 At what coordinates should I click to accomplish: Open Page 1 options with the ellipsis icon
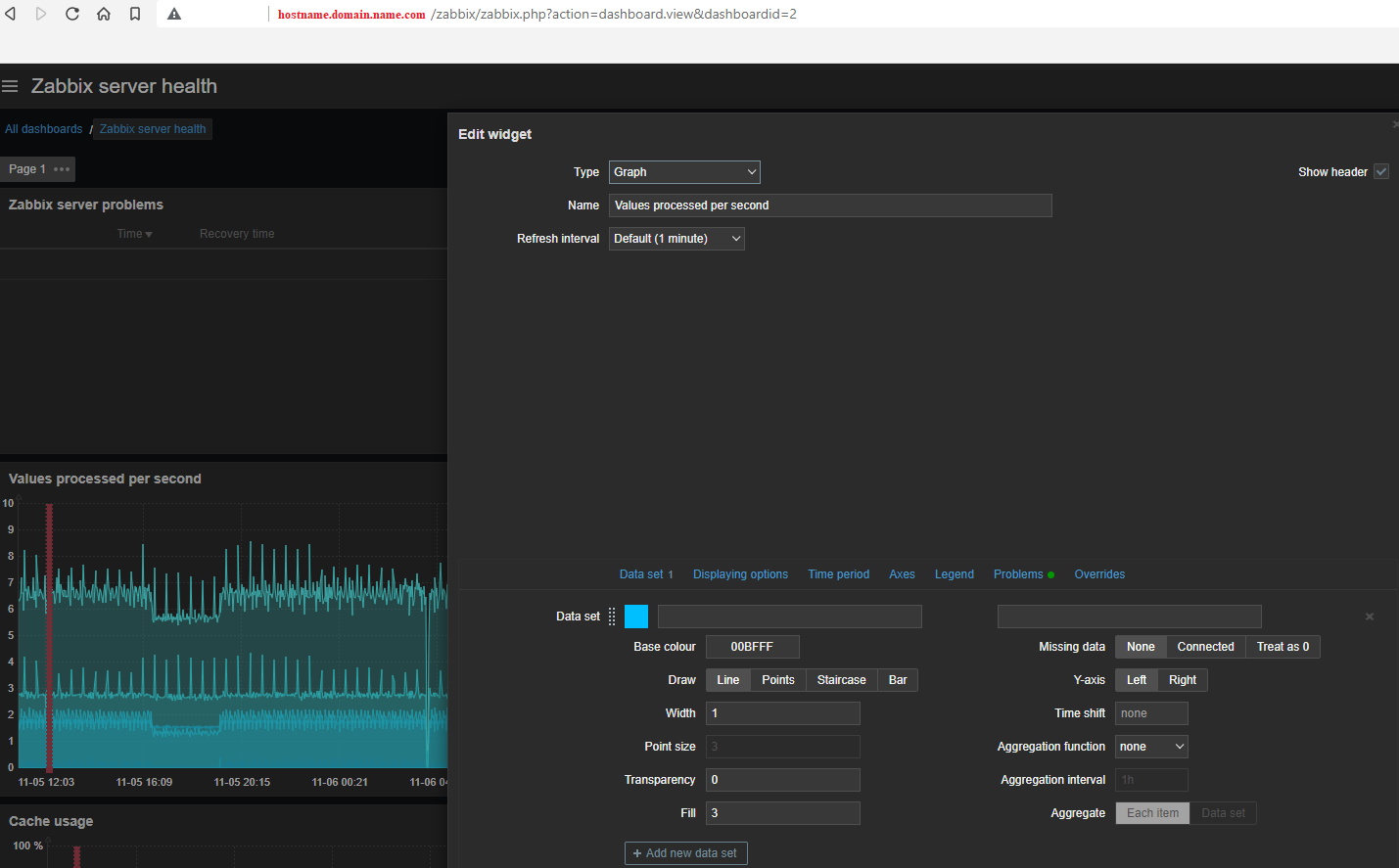(x=62, y=169)
